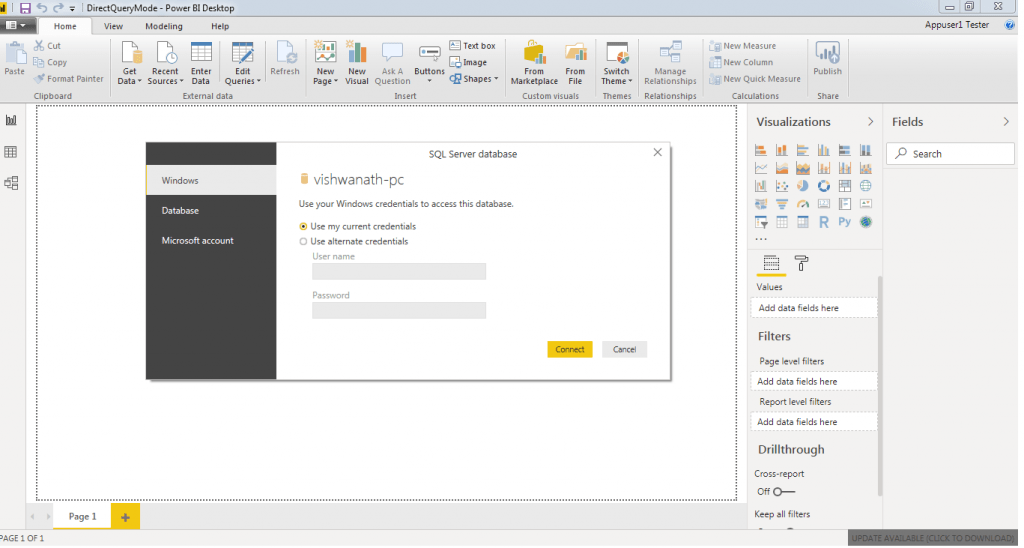
Task: Select the Map globe visual
Action: point(865,186)
